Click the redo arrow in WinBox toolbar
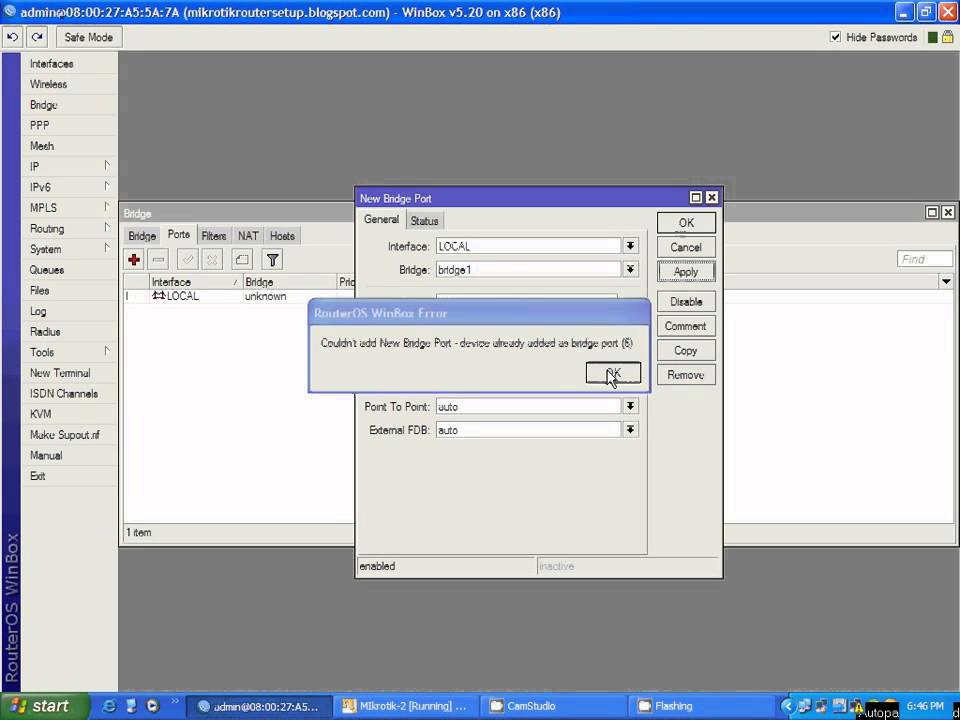The height and width of the screenshot is (720, 960). 37,37
